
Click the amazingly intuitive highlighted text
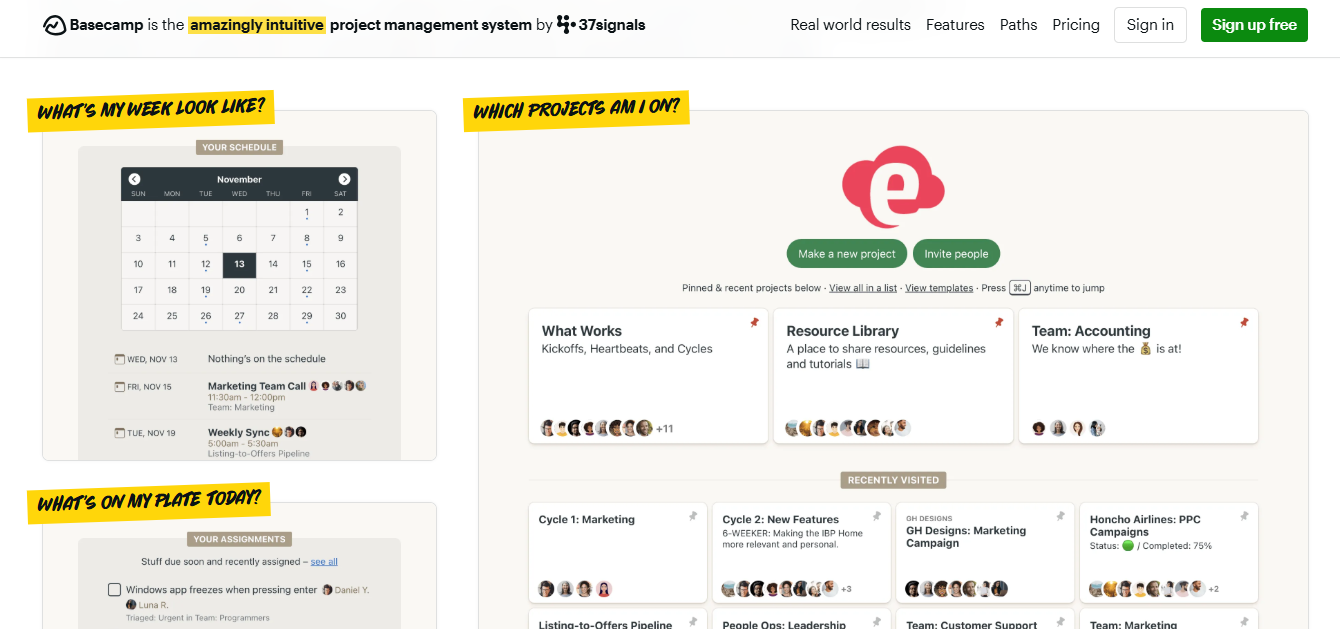click(257, 25)
